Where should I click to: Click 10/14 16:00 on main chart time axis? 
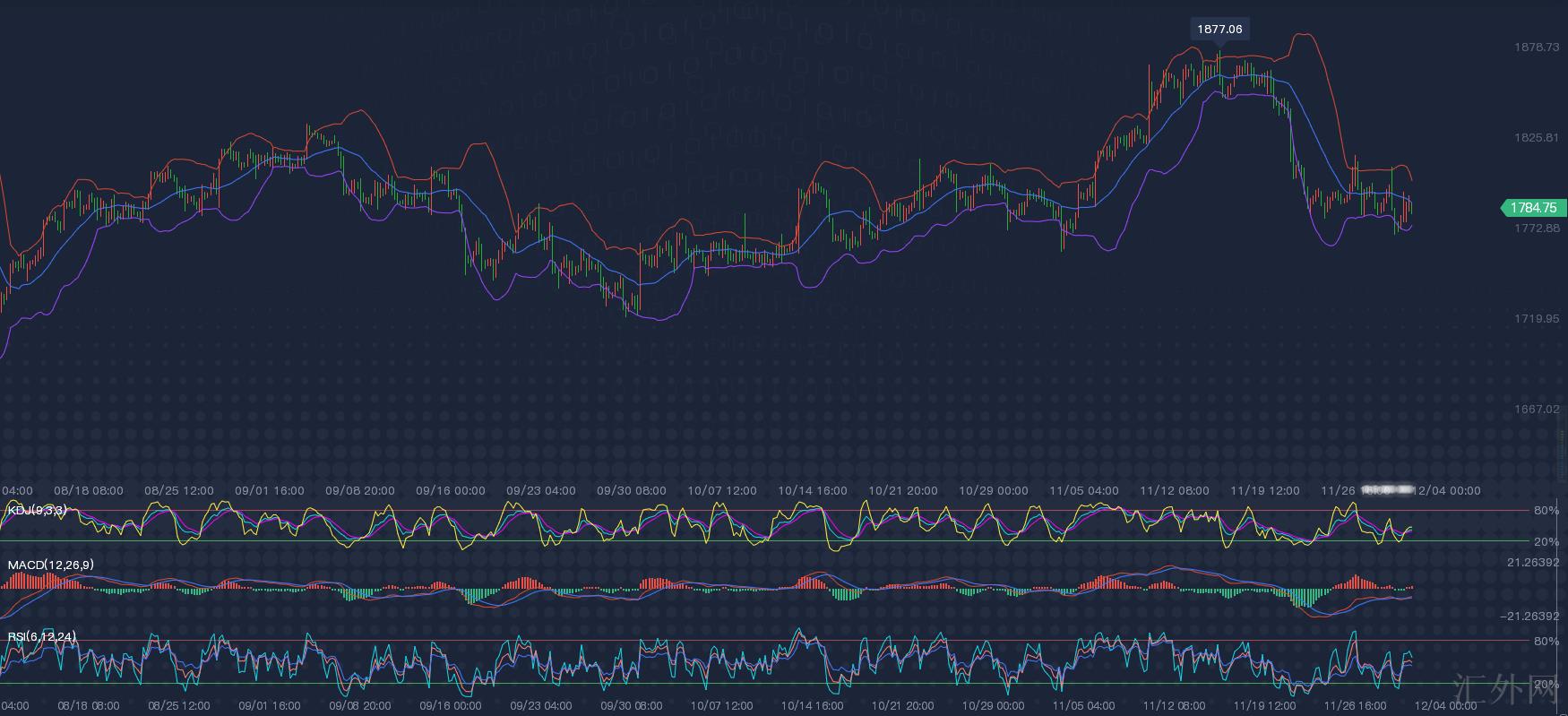point(813,491)
